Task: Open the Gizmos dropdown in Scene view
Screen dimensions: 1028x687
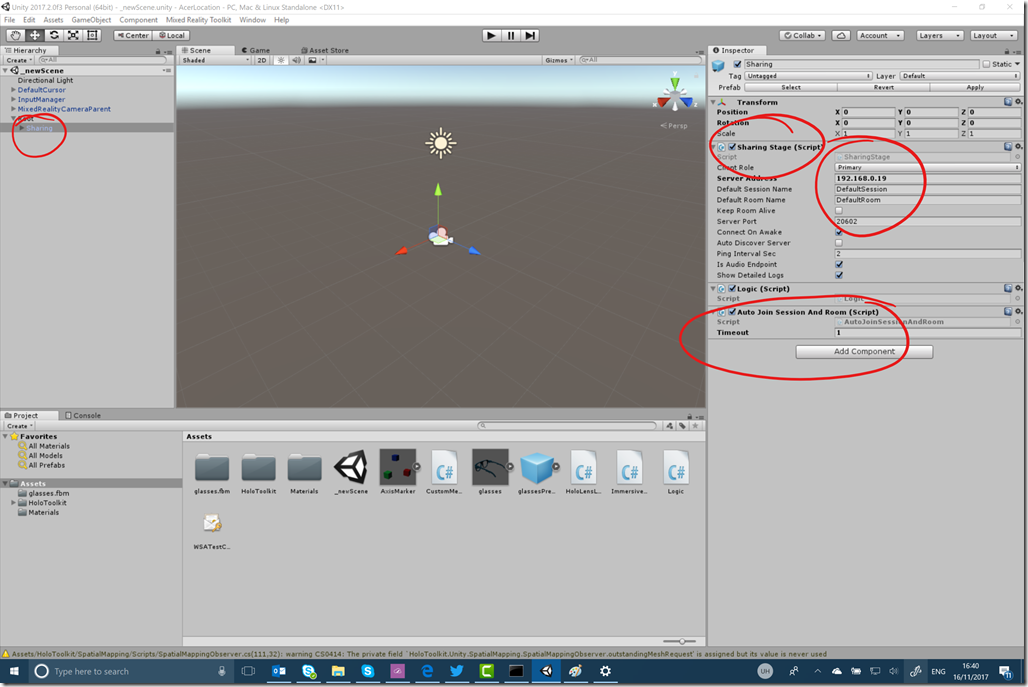Action: click(559, 60)
